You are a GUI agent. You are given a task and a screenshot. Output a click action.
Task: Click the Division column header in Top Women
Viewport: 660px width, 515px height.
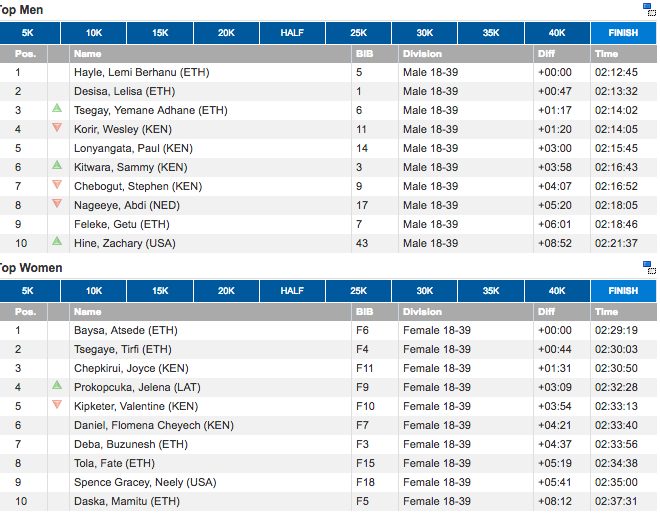[422, 311]
